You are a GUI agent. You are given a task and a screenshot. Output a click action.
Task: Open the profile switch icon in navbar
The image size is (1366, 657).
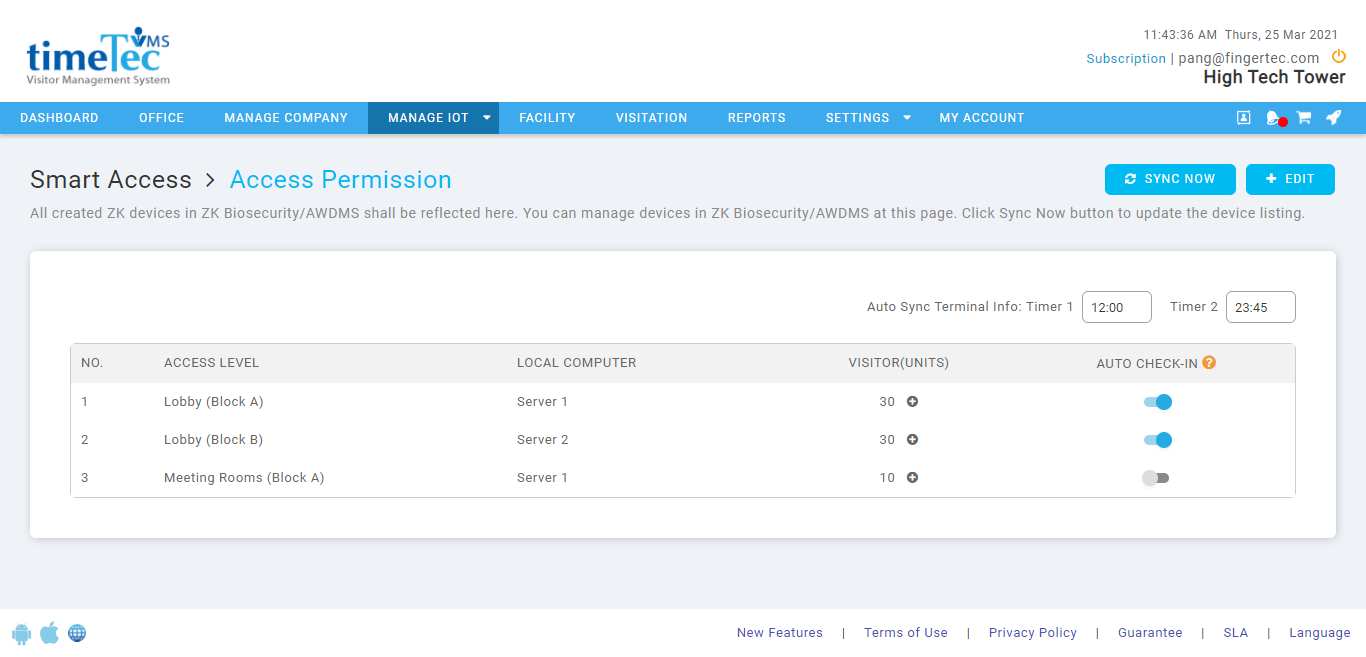point(1243,118)
